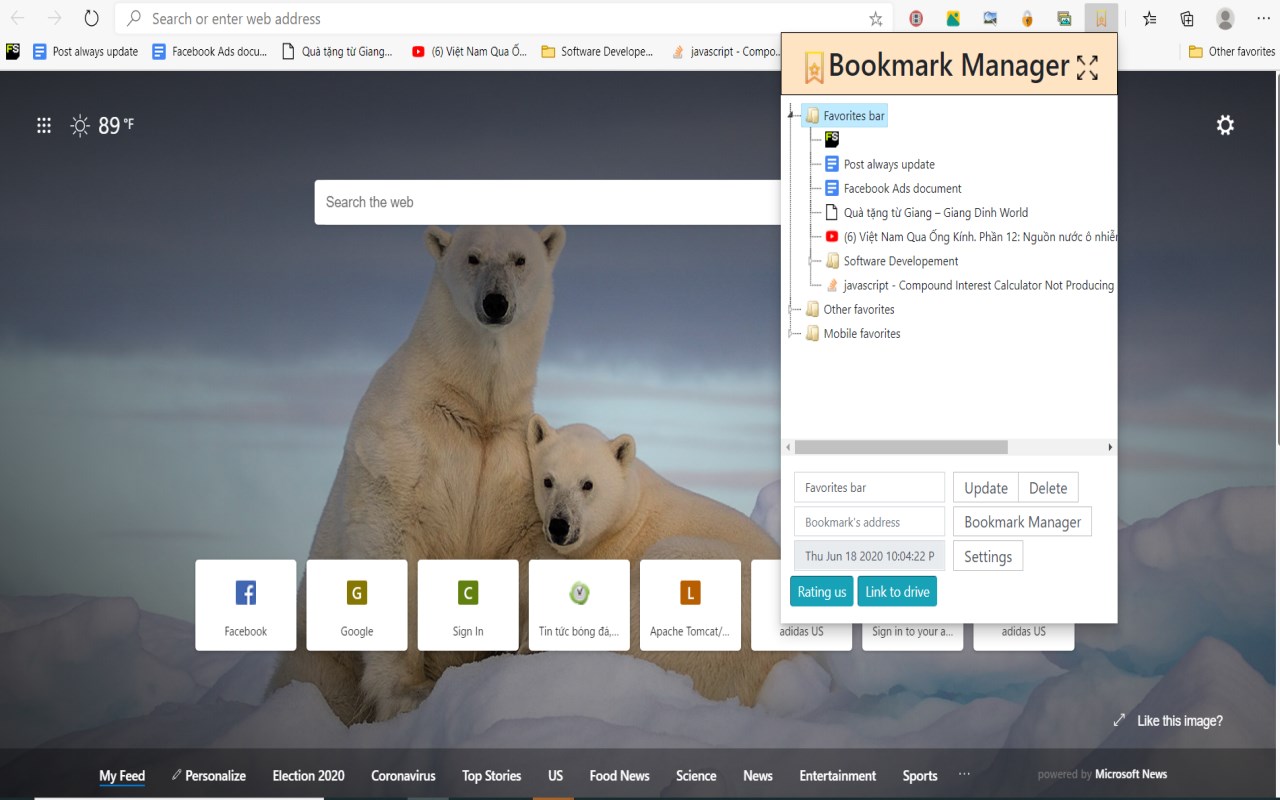Viewport: 1280px width, 800px height.
Task: Open the Coronavirus feed tab
Action: (x=403, y=775)
